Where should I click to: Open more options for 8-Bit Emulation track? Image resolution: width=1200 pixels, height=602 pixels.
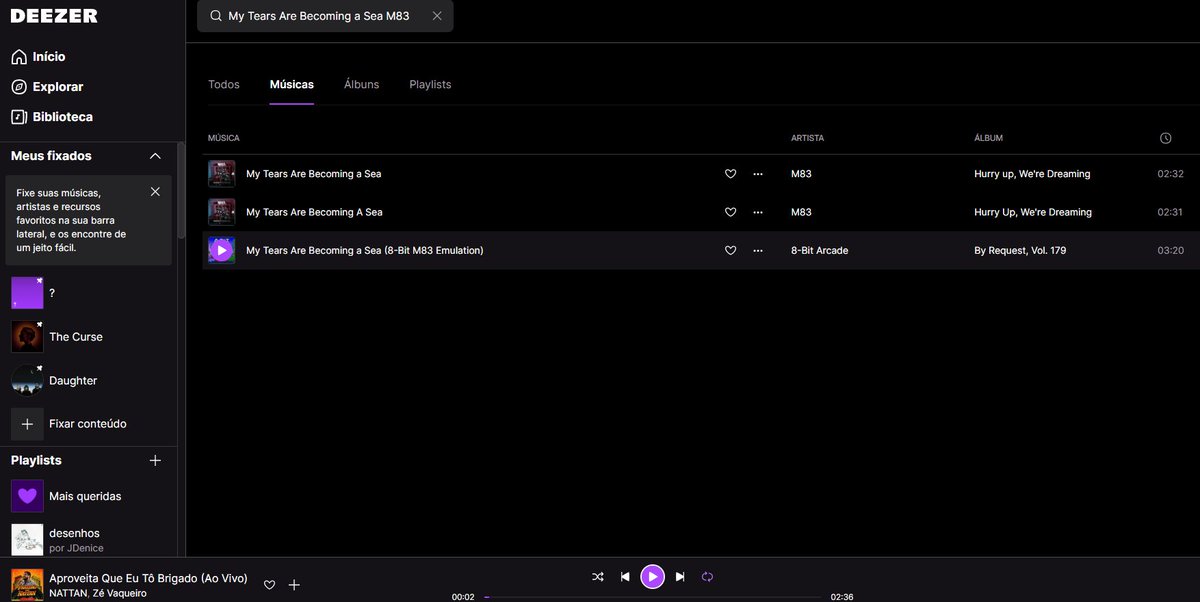coord(757,250)
